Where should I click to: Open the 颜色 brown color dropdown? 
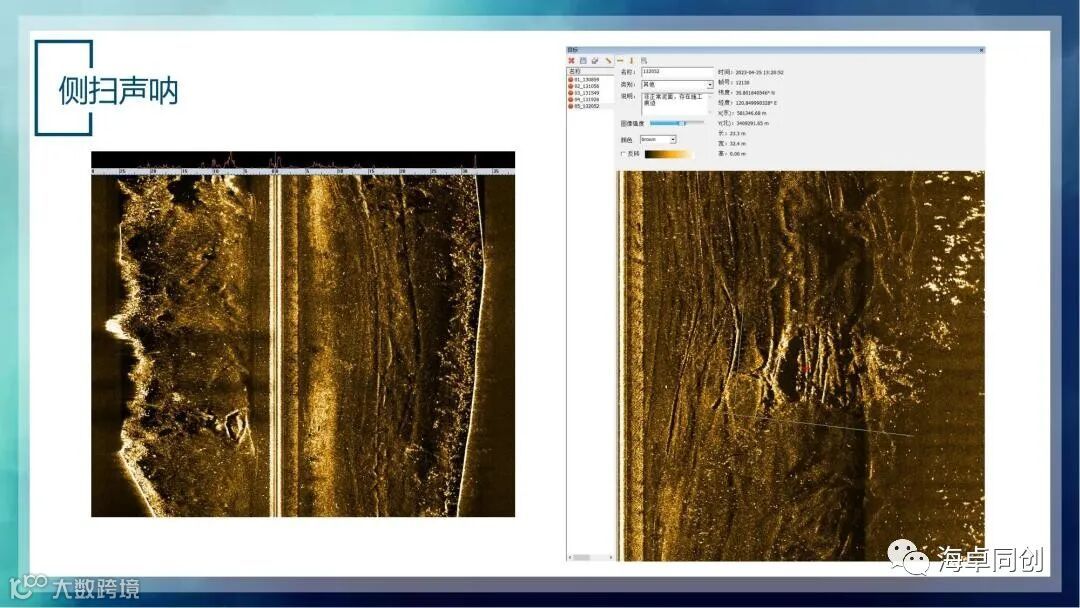click(658, 140)
